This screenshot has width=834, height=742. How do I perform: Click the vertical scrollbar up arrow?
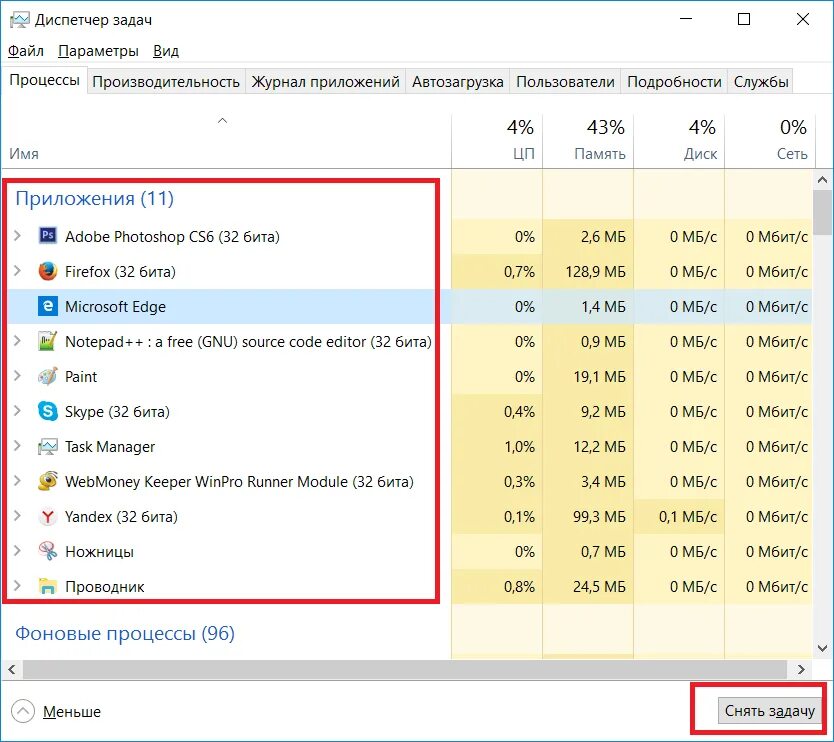pyautogui.click(x=822, y=180)
